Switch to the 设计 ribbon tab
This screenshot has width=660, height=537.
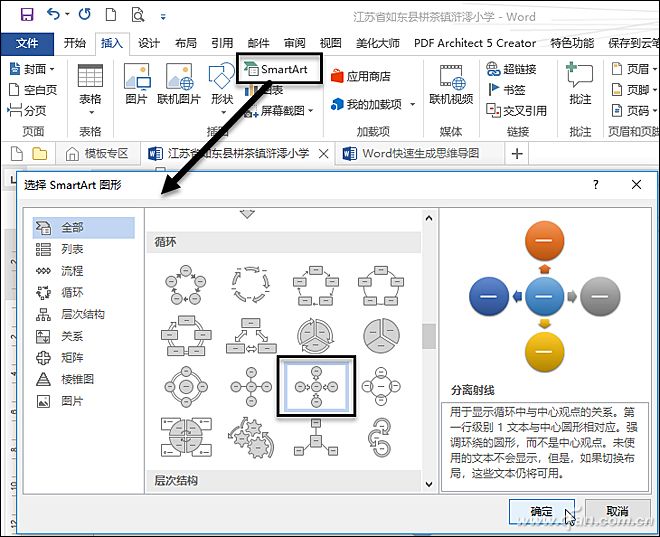click(149, 43)
